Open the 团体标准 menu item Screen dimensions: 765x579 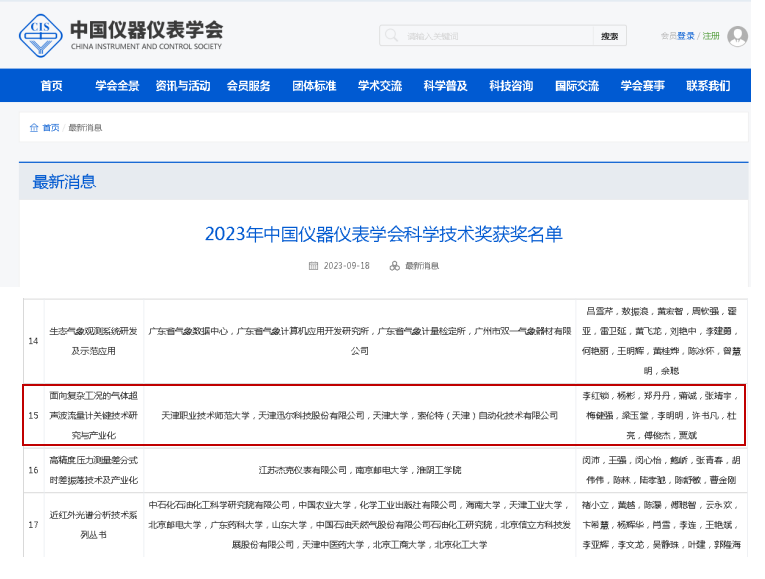tap(314, 86)
